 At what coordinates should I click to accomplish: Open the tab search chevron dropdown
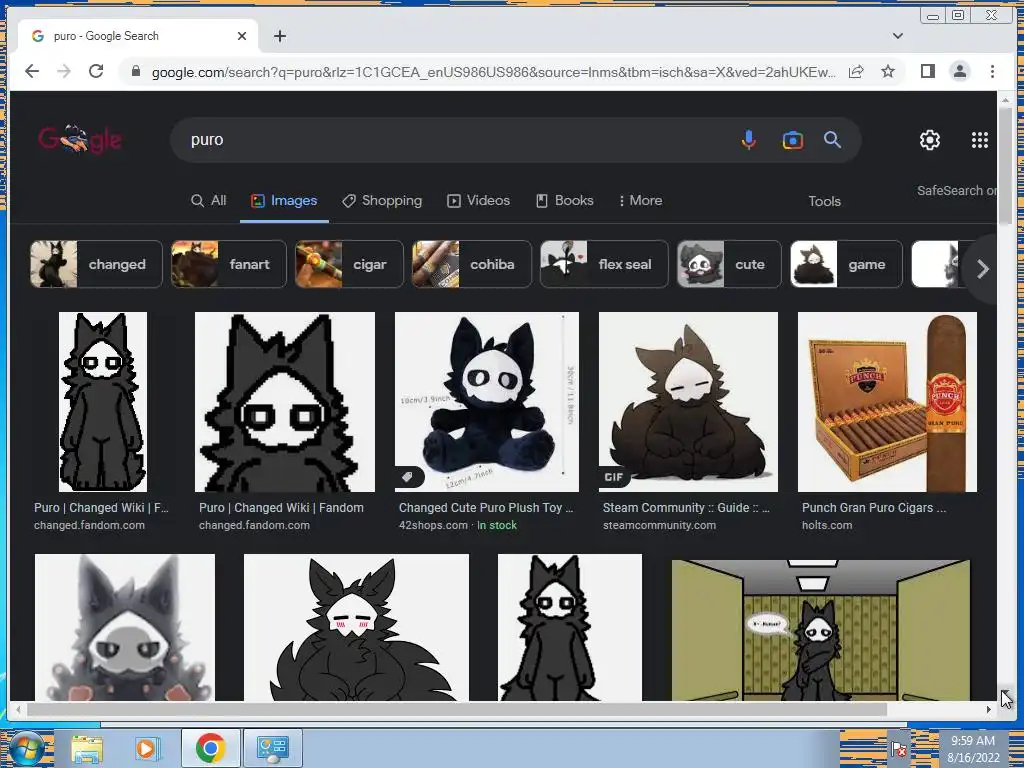click(898, 36)
